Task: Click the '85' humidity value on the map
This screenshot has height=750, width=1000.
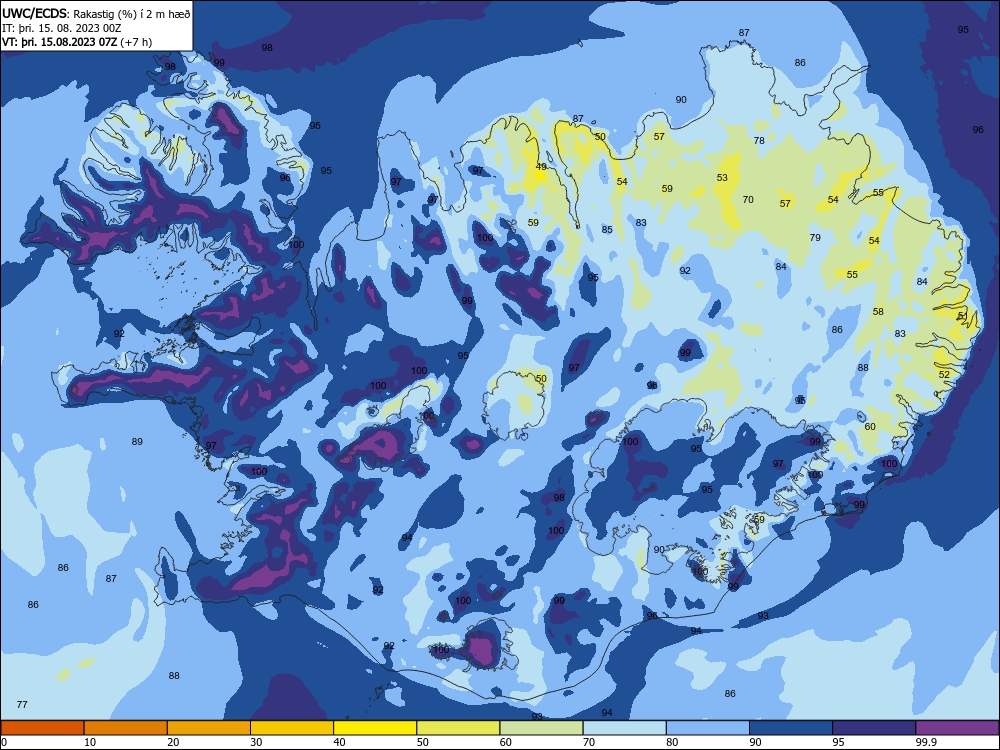Action: coord(607,230)
